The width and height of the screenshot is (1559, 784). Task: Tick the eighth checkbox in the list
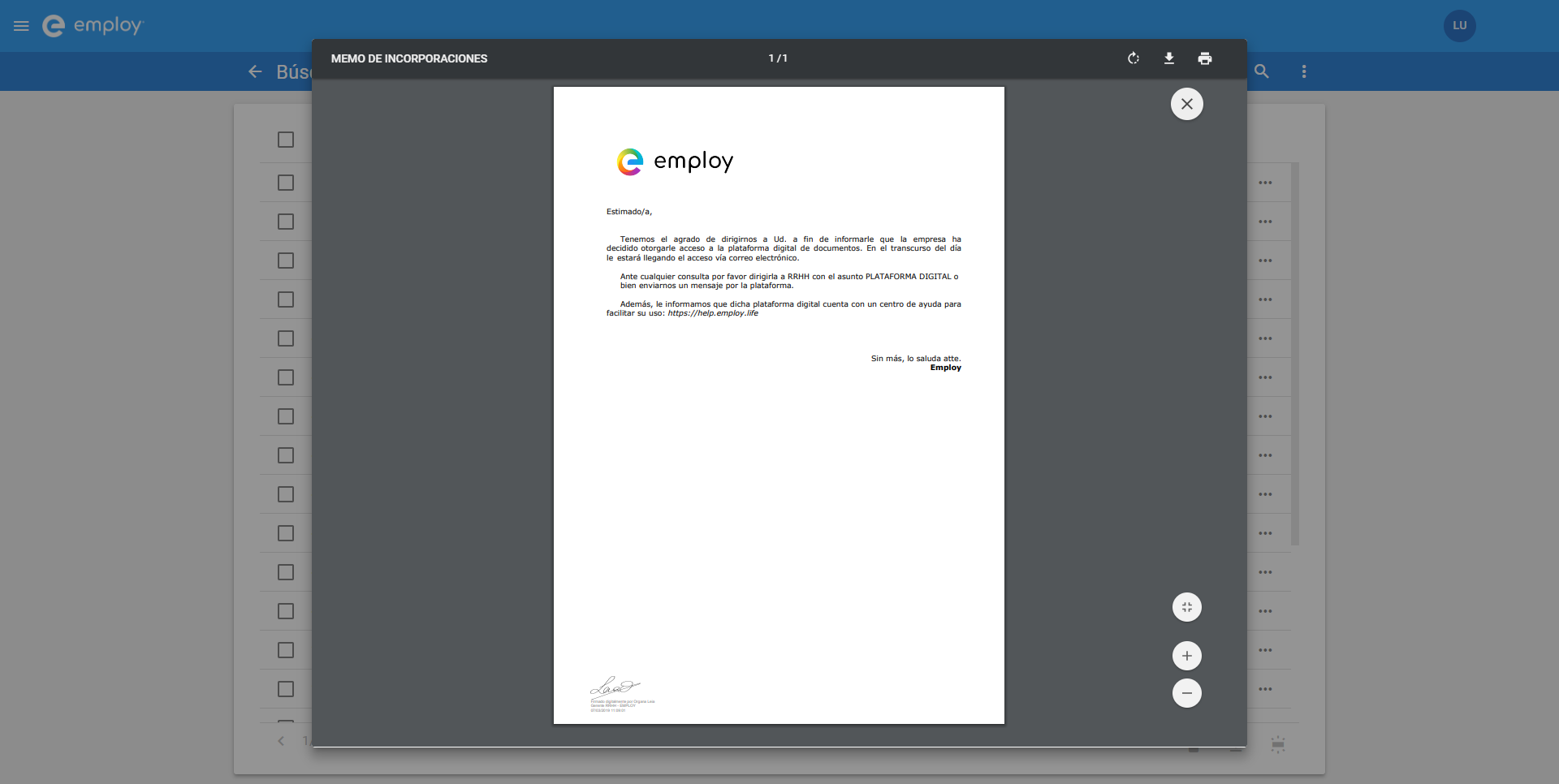click(286, 416)
